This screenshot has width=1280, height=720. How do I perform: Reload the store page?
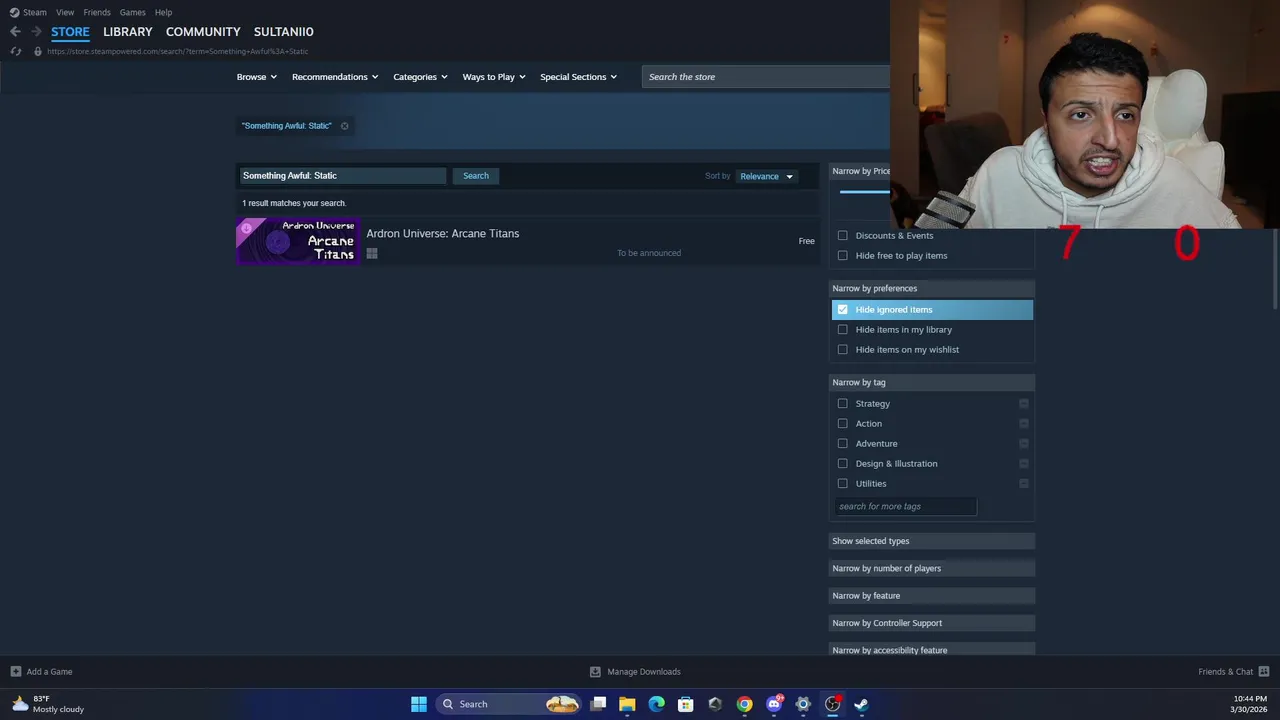click(x=15, y=51)
